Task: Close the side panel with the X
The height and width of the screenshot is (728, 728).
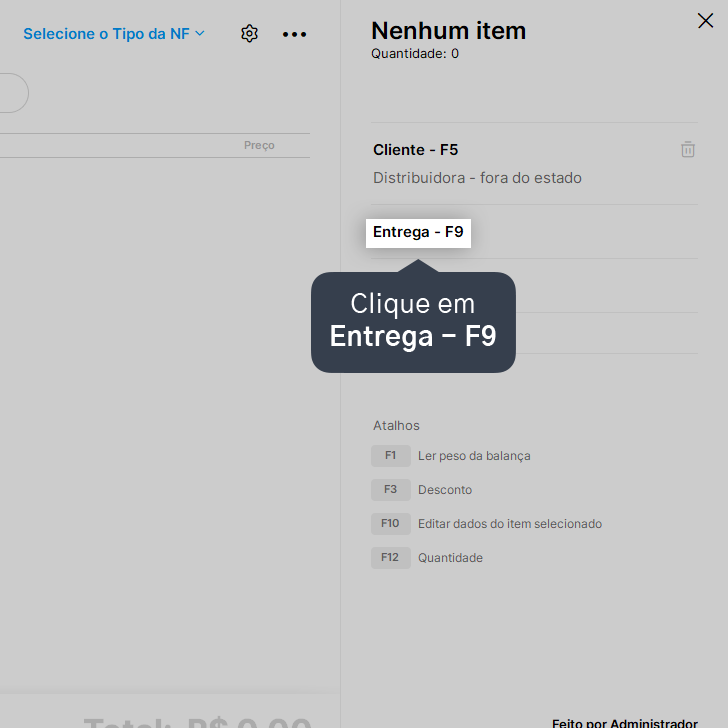Action: click(705, 21)
